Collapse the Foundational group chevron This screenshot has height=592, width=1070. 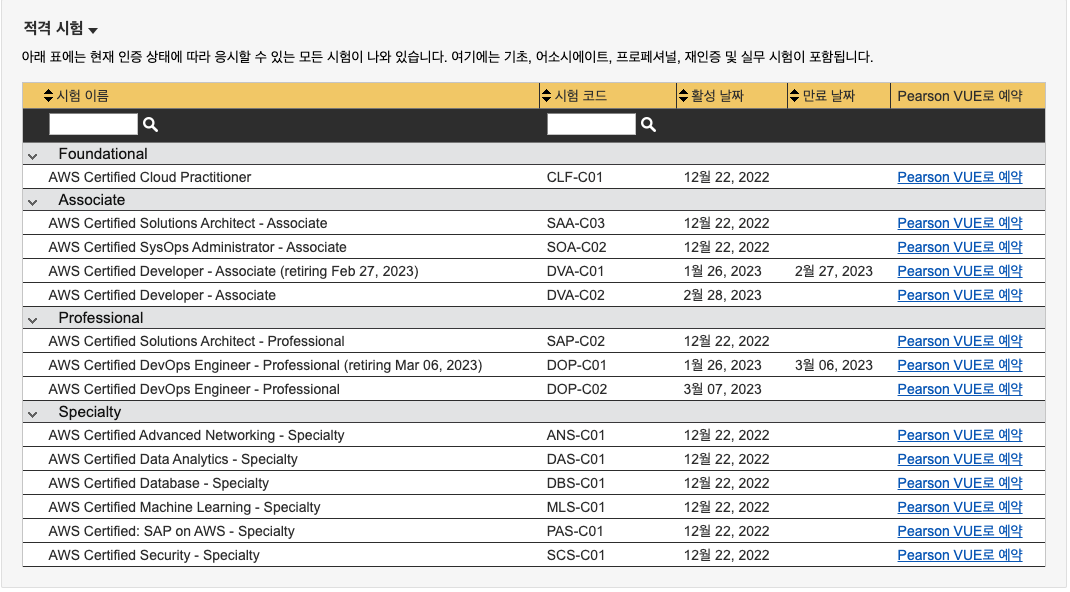32,156
